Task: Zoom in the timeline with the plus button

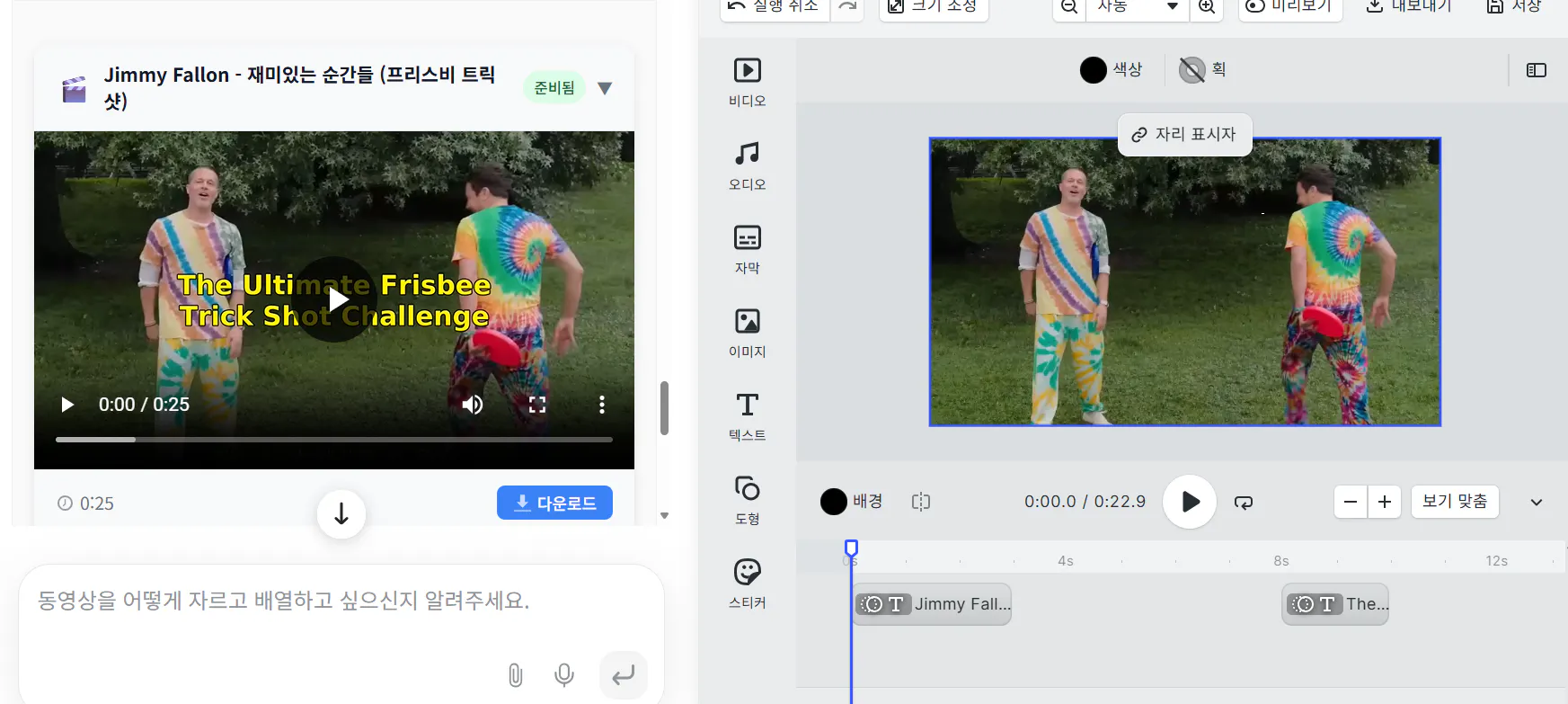Action: coord(1385,502)
